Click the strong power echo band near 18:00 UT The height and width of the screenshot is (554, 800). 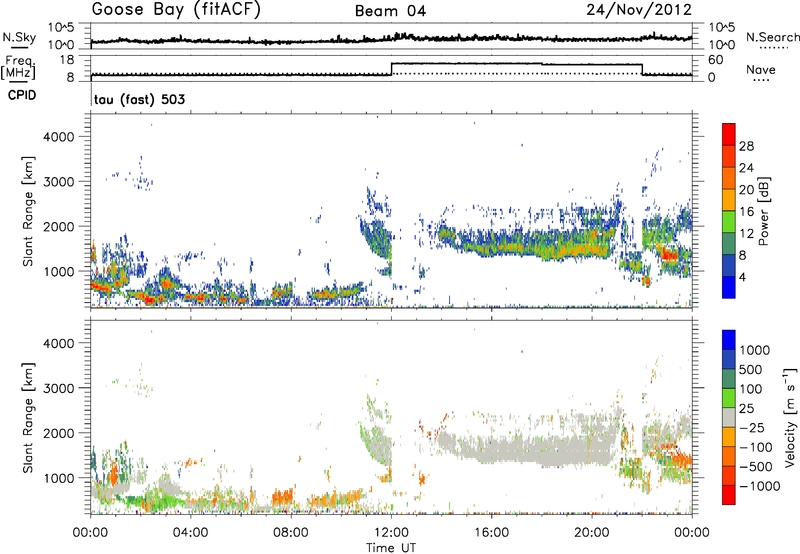[541, 247]
